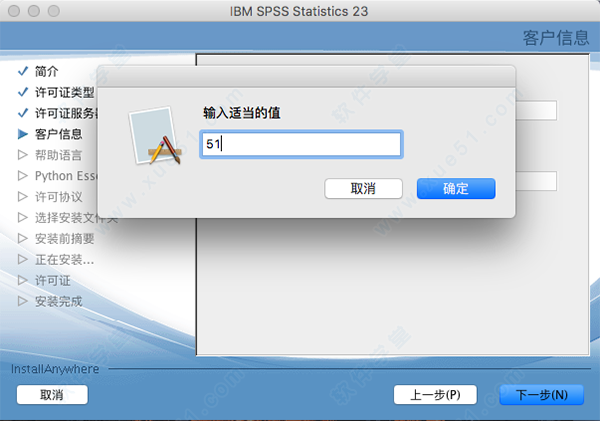The width and height of the screenshot is (600, 421).
Task: Focus the text field containing 51
Action: click(301, 144)
